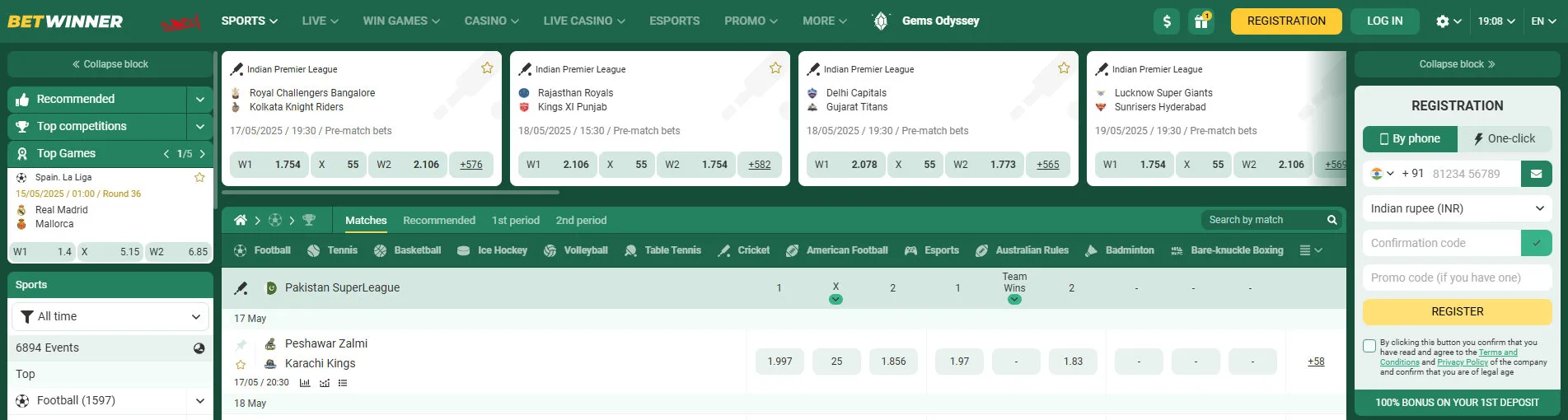Click the Promo code input field
The height and width of the screenshot is (420, 1568).
pos(1457,278)
